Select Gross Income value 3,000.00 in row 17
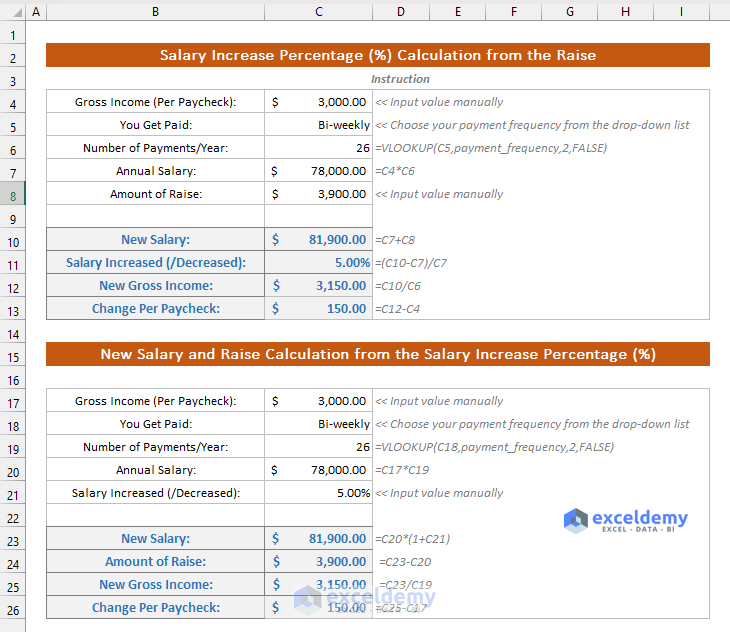This screenshot has height=632, width=730. tap(318, 401)
